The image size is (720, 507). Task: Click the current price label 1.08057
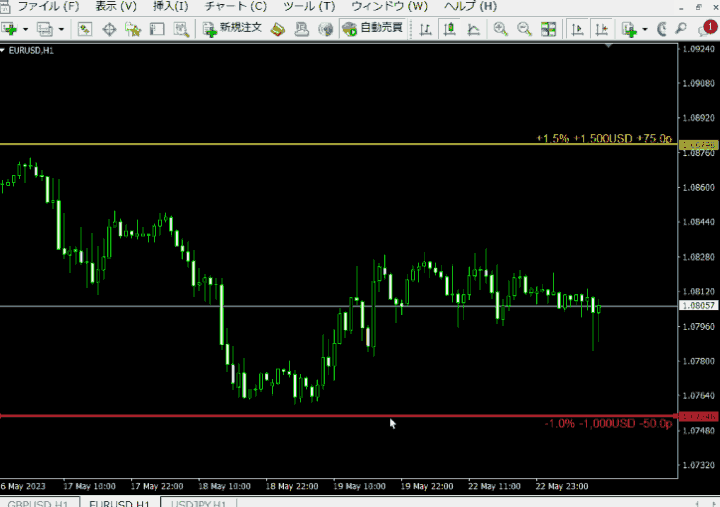[x=698, y=305]
